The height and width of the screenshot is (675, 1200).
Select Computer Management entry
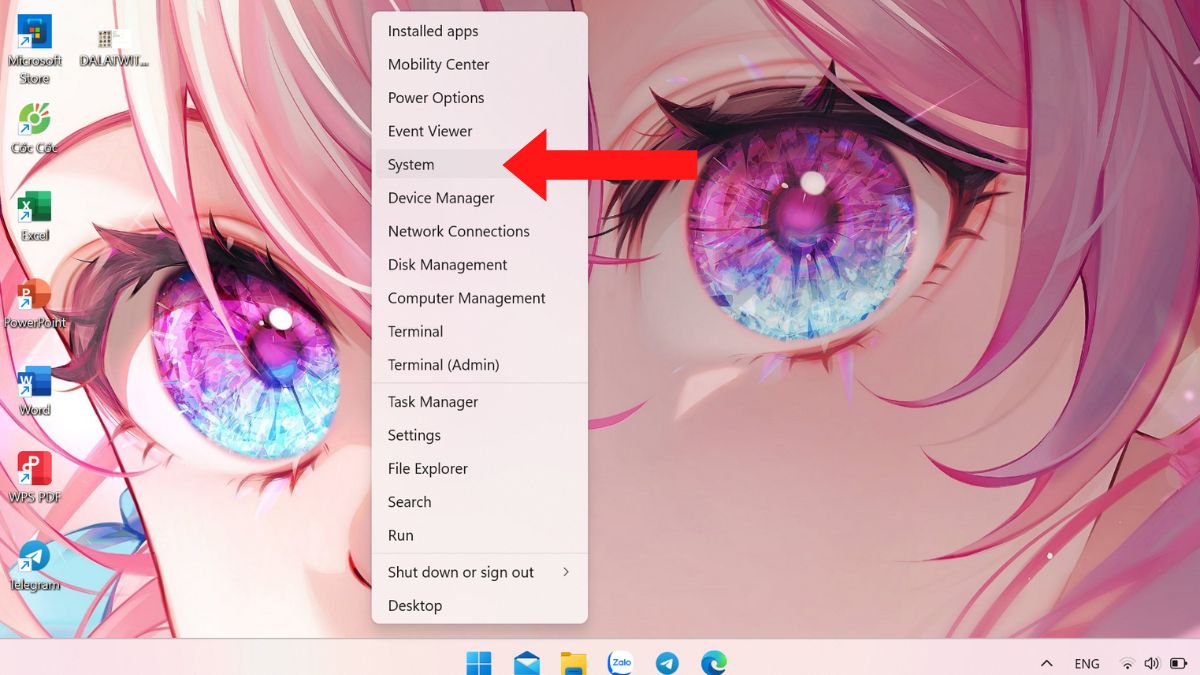click(x=480, y=298)
